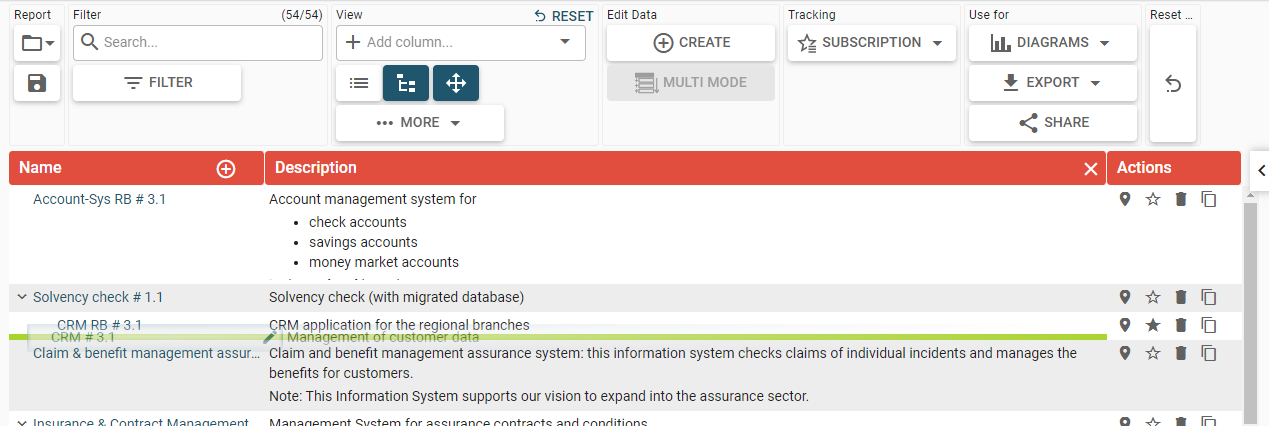This screenshot has height=426, width=1269.
Task: Click the SHARE button
Action: pos(1052,122)
